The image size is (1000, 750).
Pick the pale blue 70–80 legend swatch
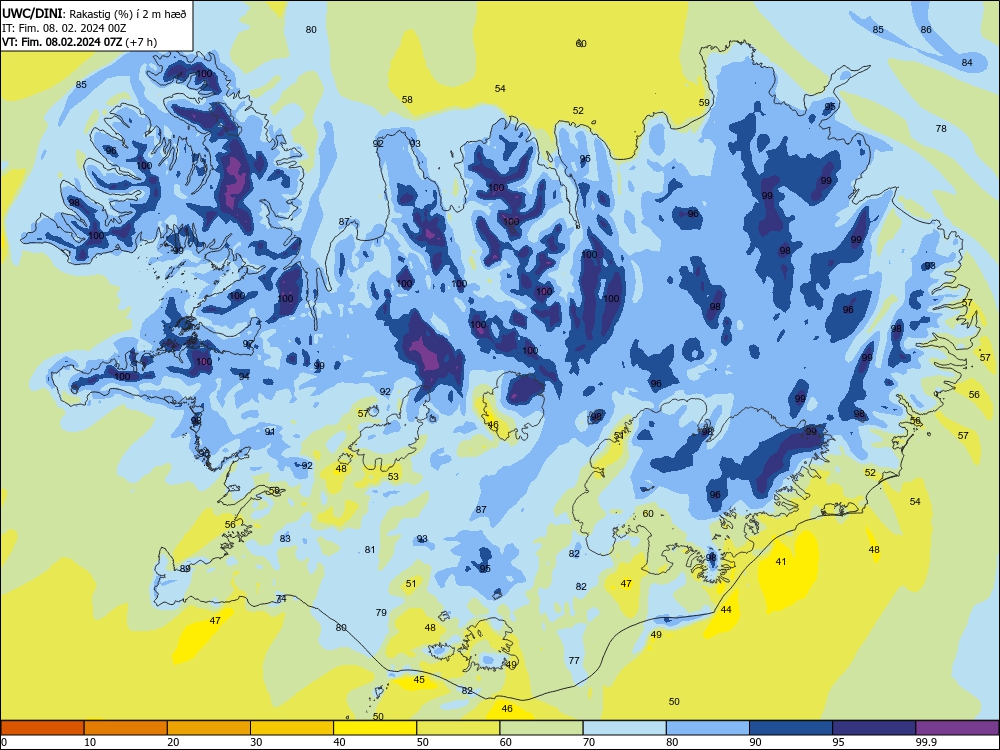click(624, 728)
